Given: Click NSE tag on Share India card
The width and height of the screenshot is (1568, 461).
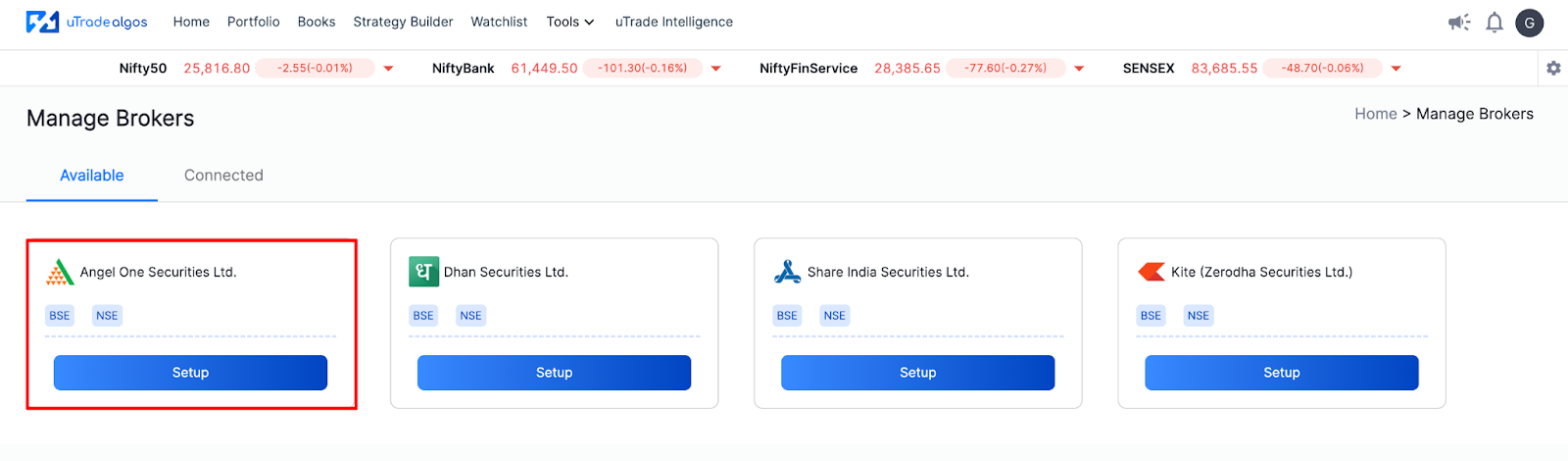Looking at the screenshot, I should 834,316.
